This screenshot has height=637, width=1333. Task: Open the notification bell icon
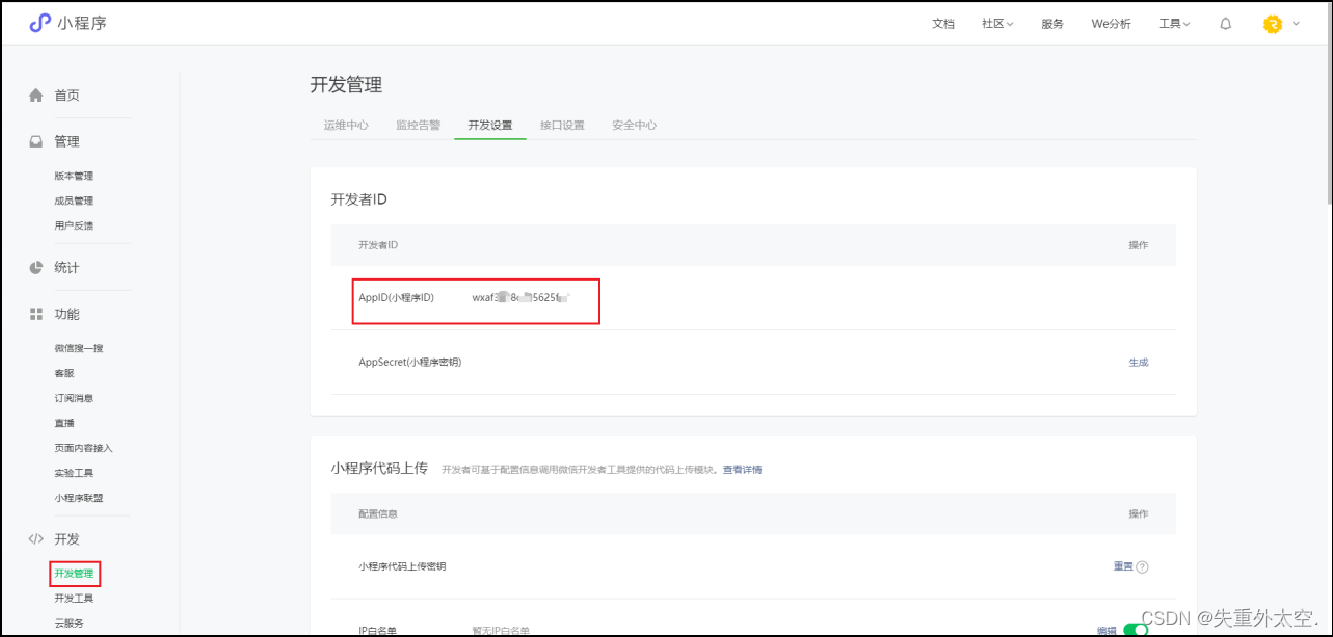1225,23
